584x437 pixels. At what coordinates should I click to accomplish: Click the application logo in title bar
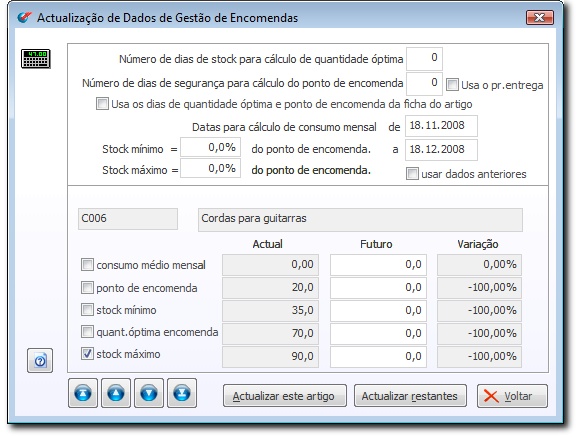tap(25, 18)
